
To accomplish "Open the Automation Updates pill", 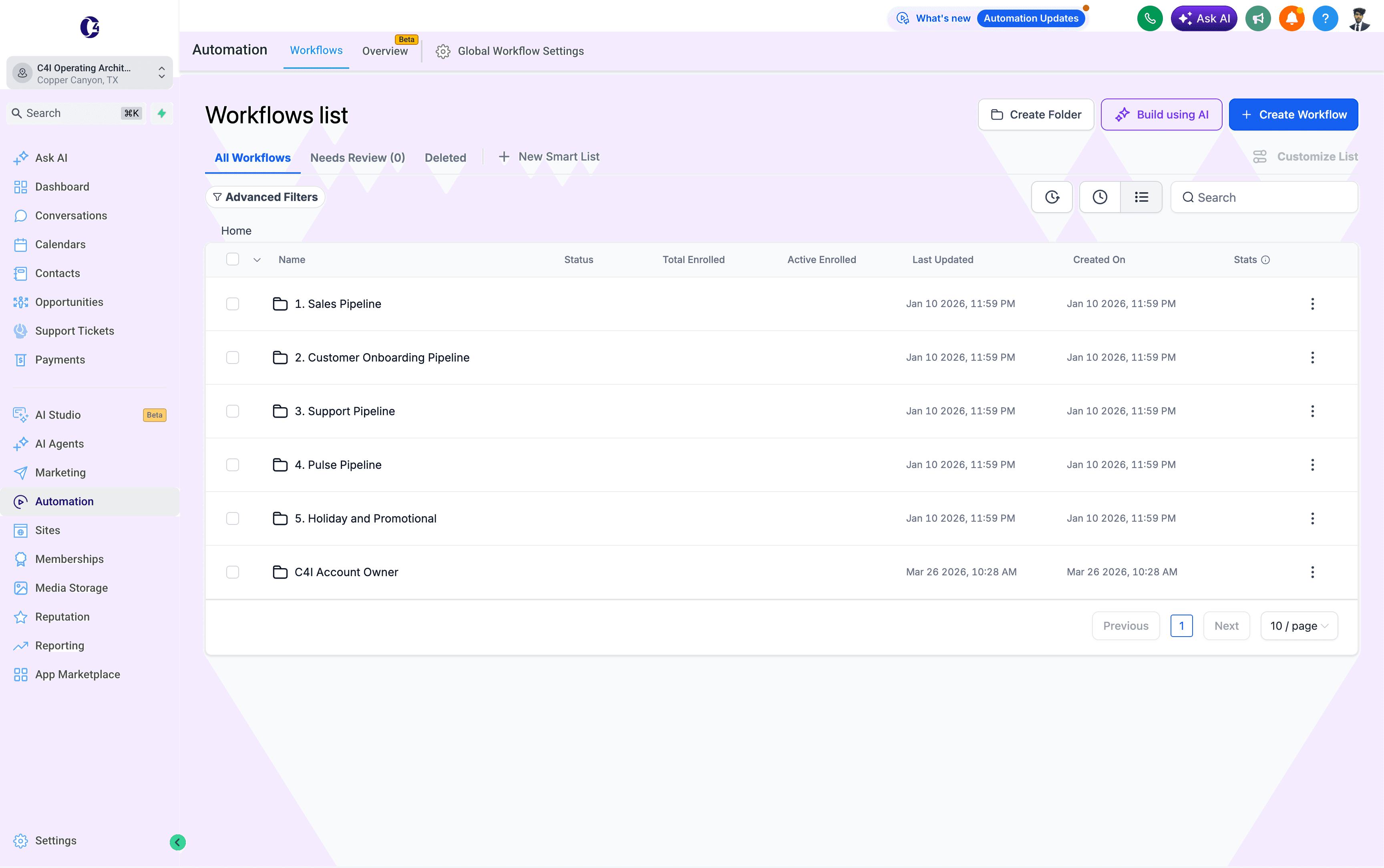I will click(x=1031, y=18).
